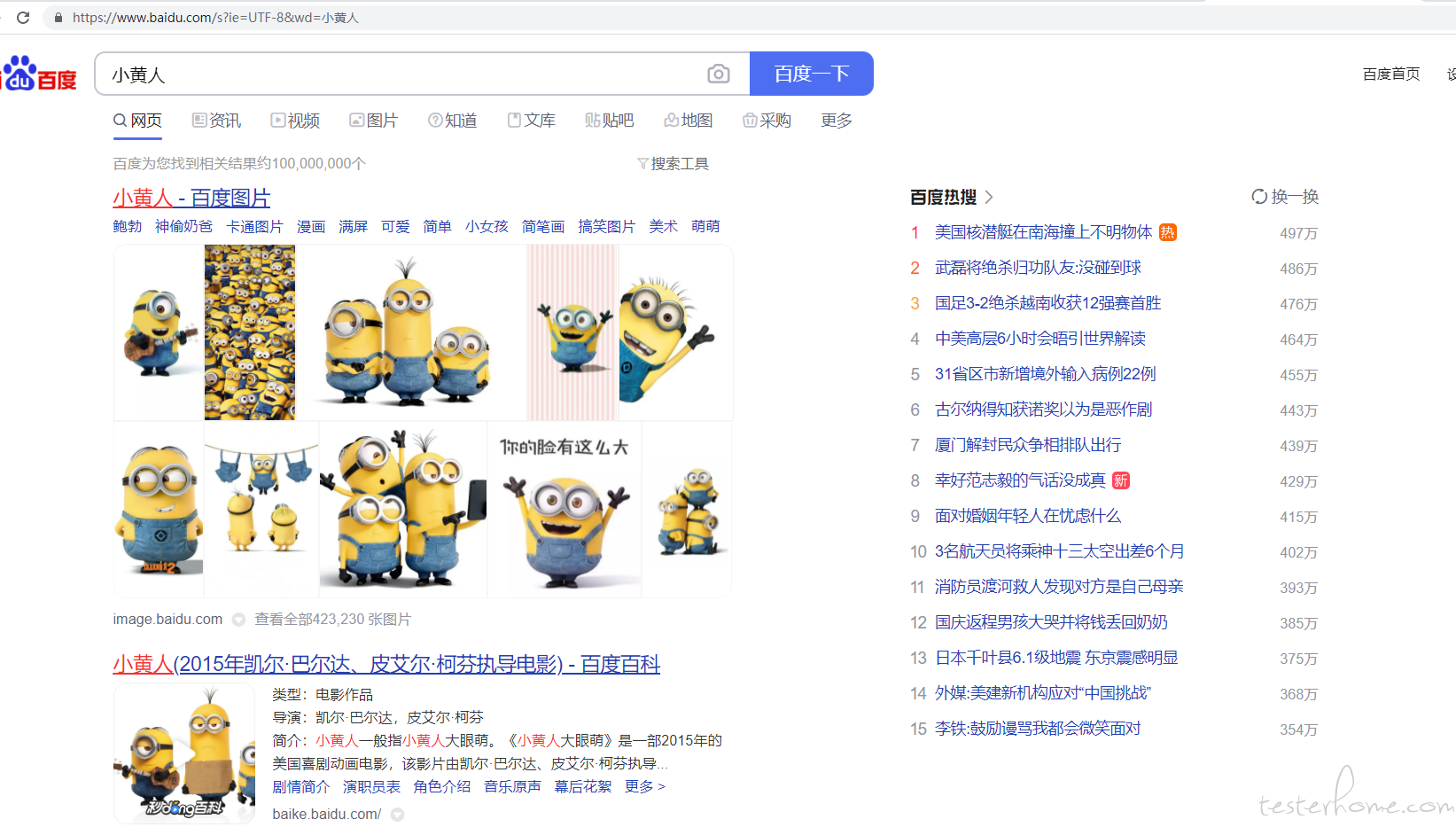Open the 百度首页 link

tap(1391, 74)
